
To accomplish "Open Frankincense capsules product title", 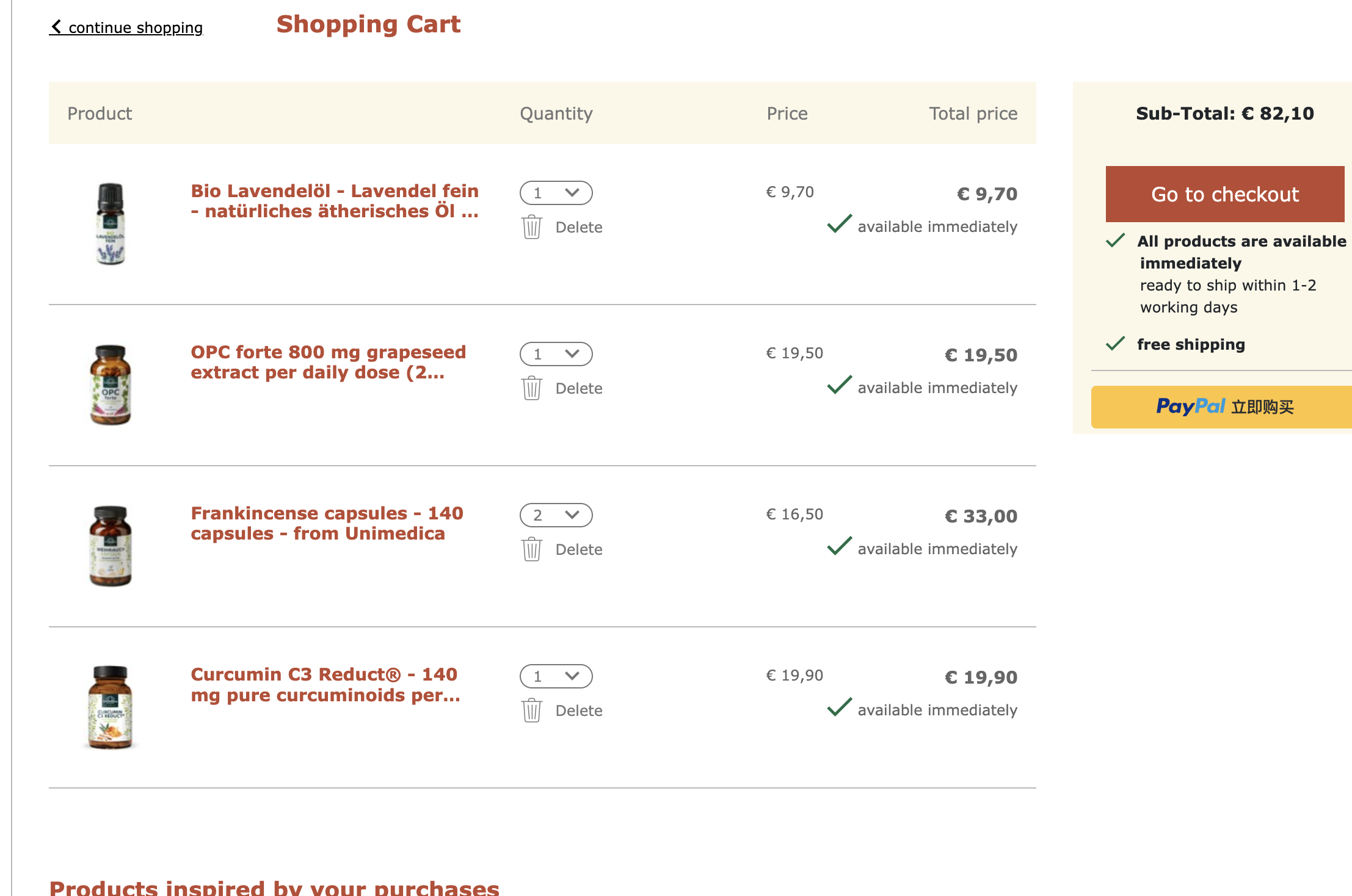I will point(327,523).
